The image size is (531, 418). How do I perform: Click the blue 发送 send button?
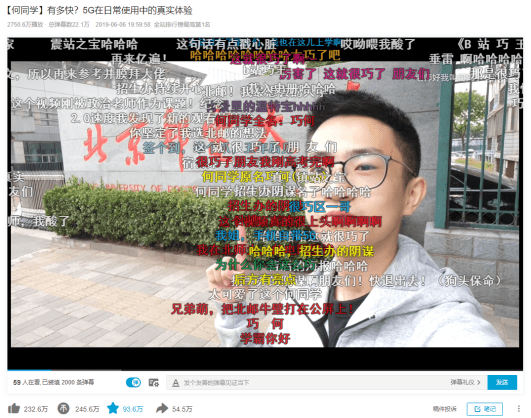click(x=502, y=382)
